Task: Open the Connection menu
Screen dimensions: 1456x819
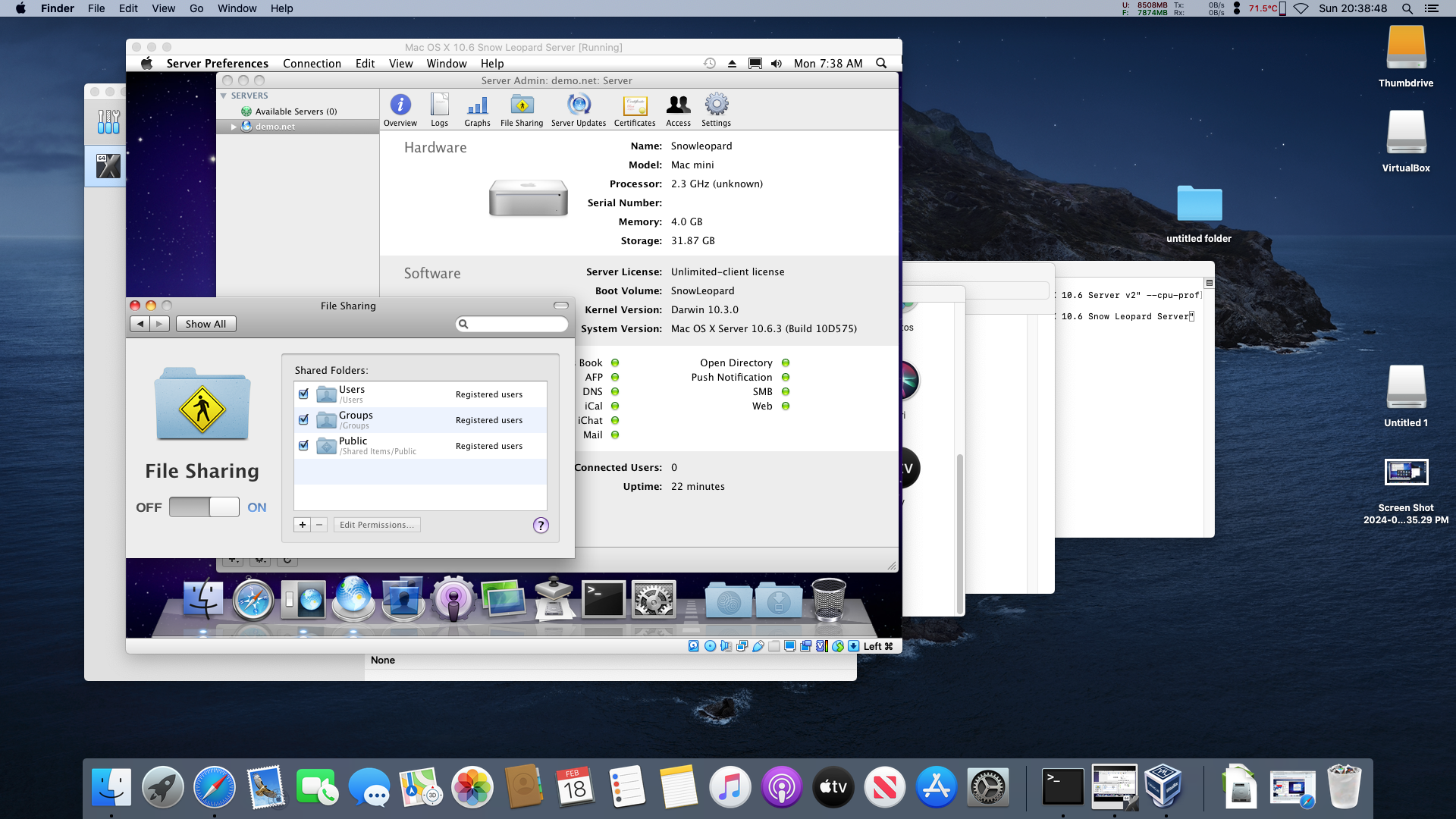Action: point(312,64)
